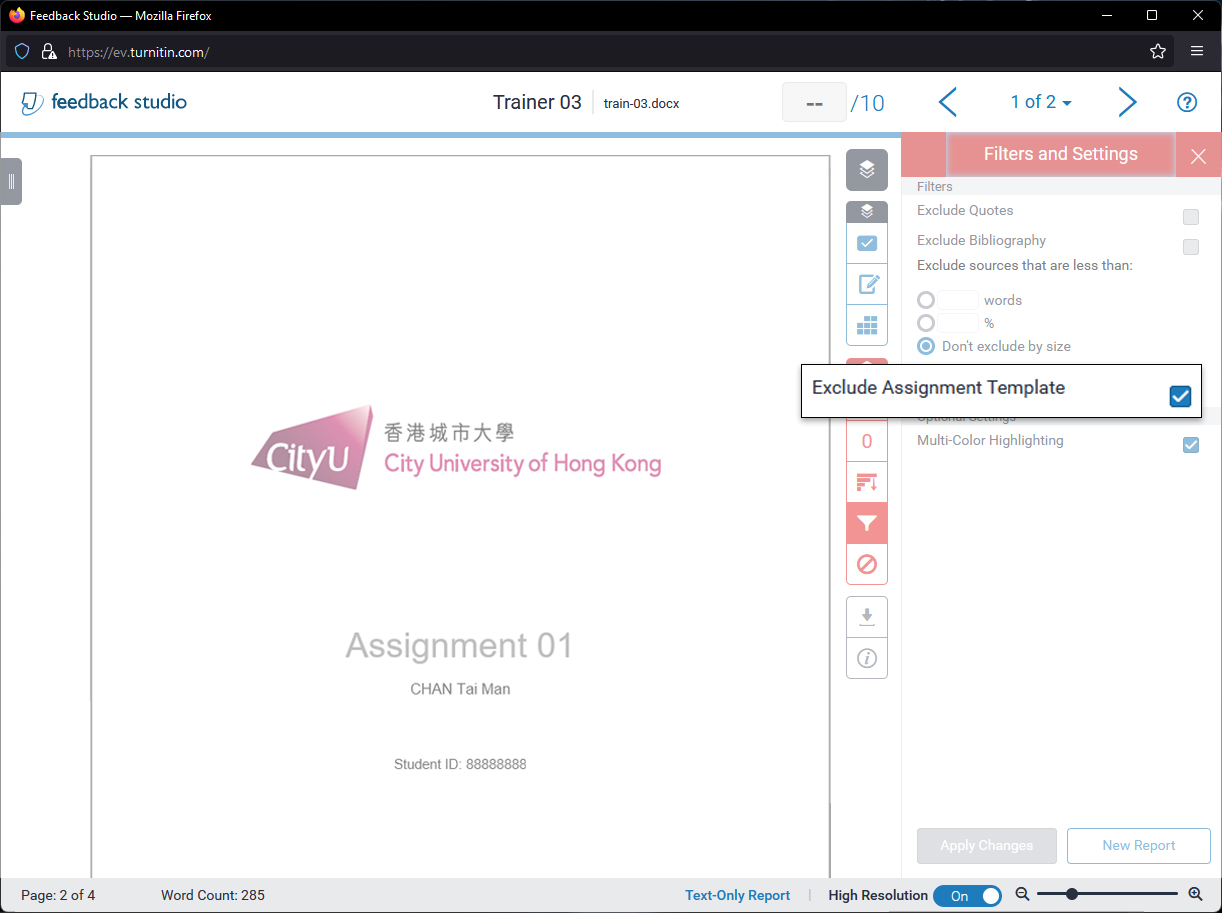Uncheck Exclude Assignment Template checkbox
This screenshot has height=913, width=1222.
coord(1180,396)
